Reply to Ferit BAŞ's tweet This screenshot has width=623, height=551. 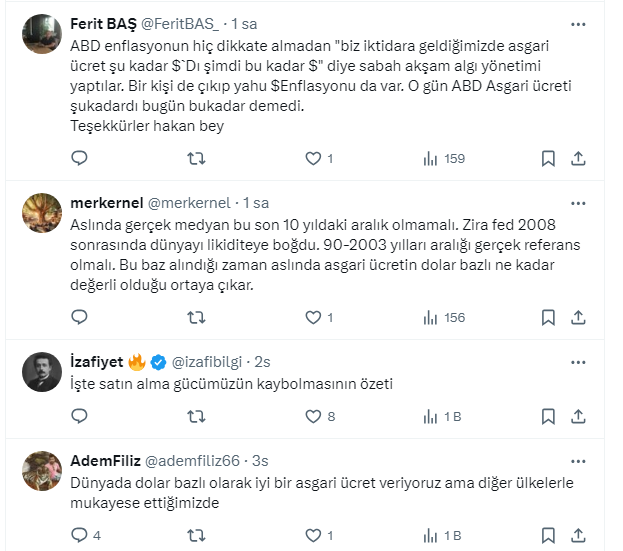click(80, 158)
